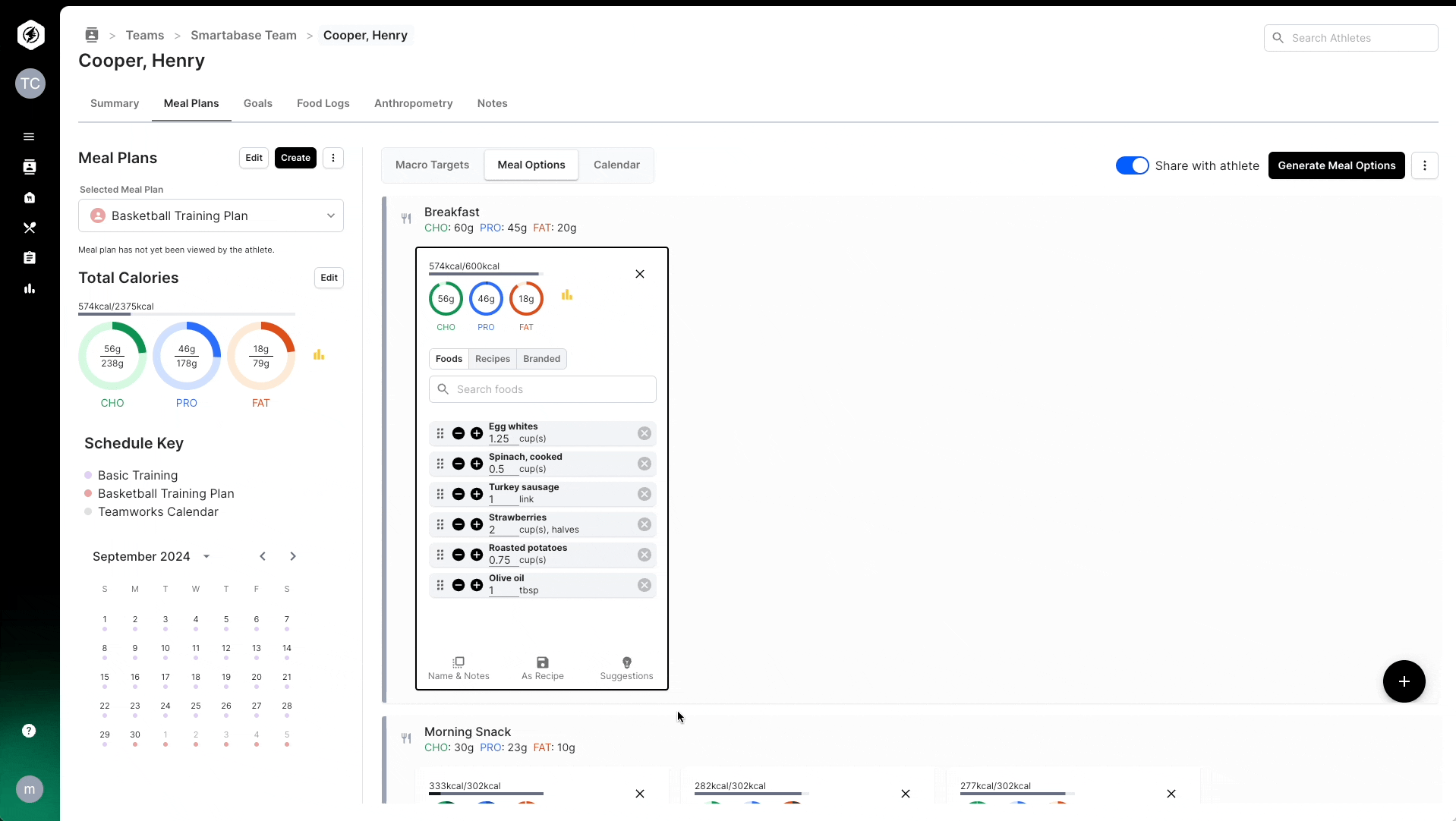The width and height of the screenshot is (1456, 821).
Task: Click Generate Meal Options button
Action: 1336,165
